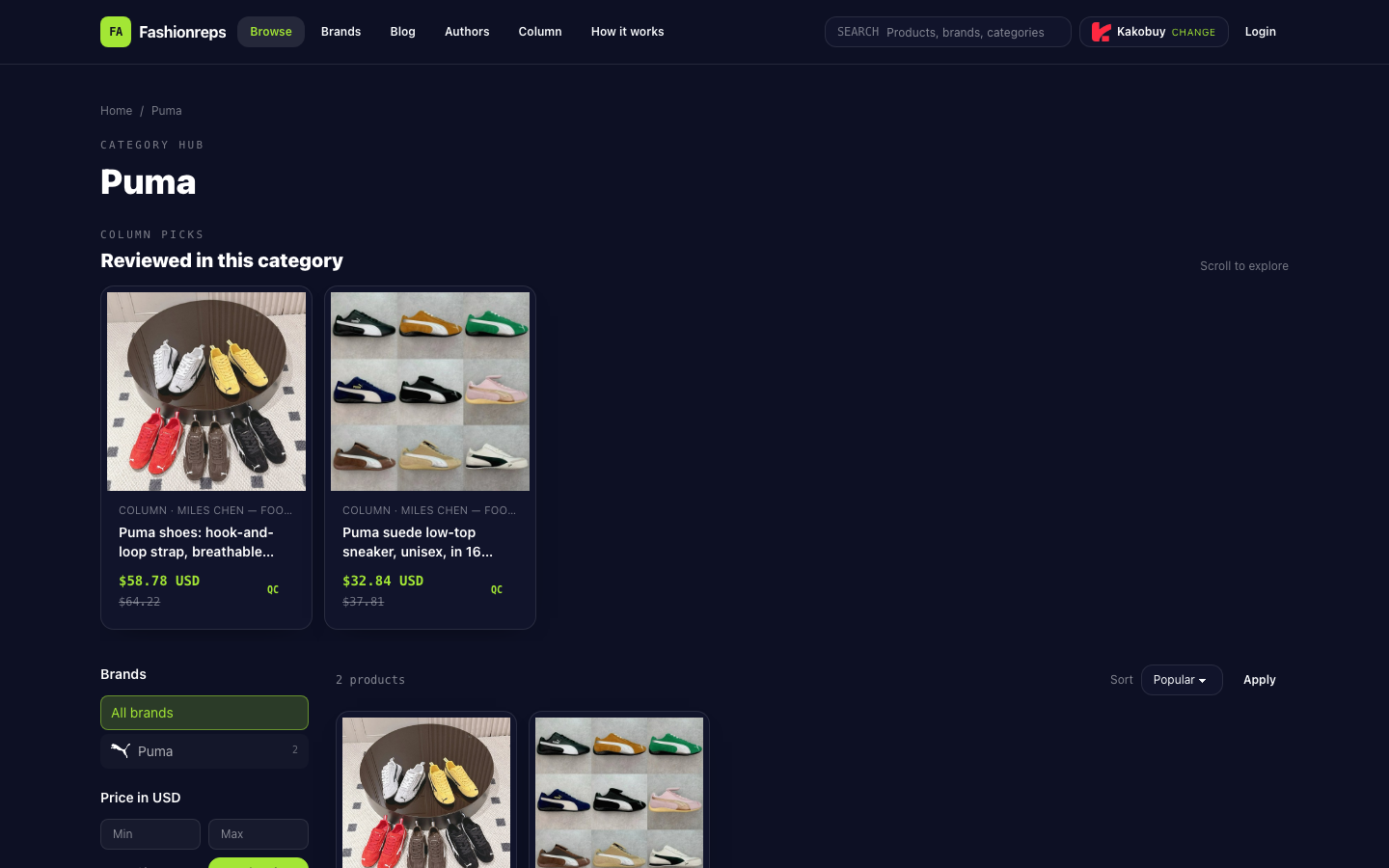Click the Puma logo icon in Brands filter
Viewport: 1389px width, 868px height.
tap(121, 750)
